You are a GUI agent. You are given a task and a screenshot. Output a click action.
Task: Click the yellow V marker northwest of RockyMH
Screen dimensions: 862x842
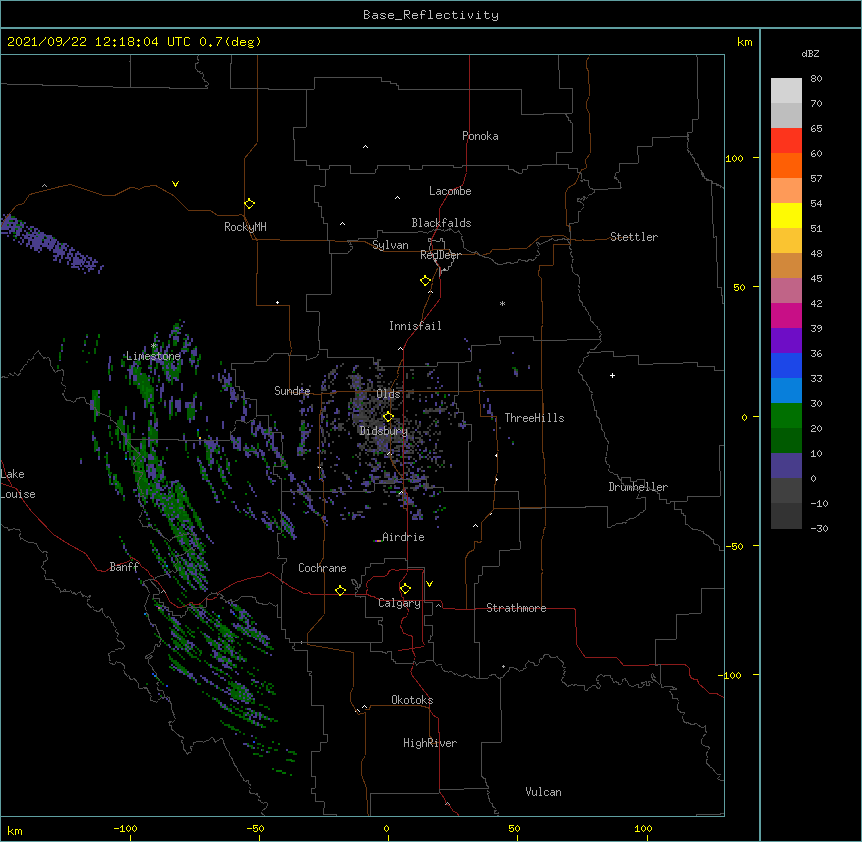[175, 184]
